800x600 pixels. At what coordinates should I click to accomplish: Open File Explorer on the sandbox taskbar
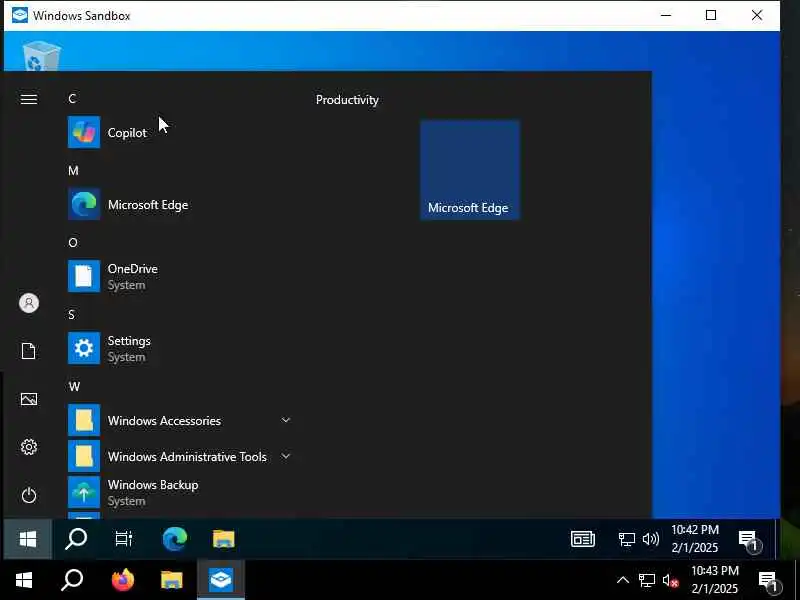coord(223,539)
